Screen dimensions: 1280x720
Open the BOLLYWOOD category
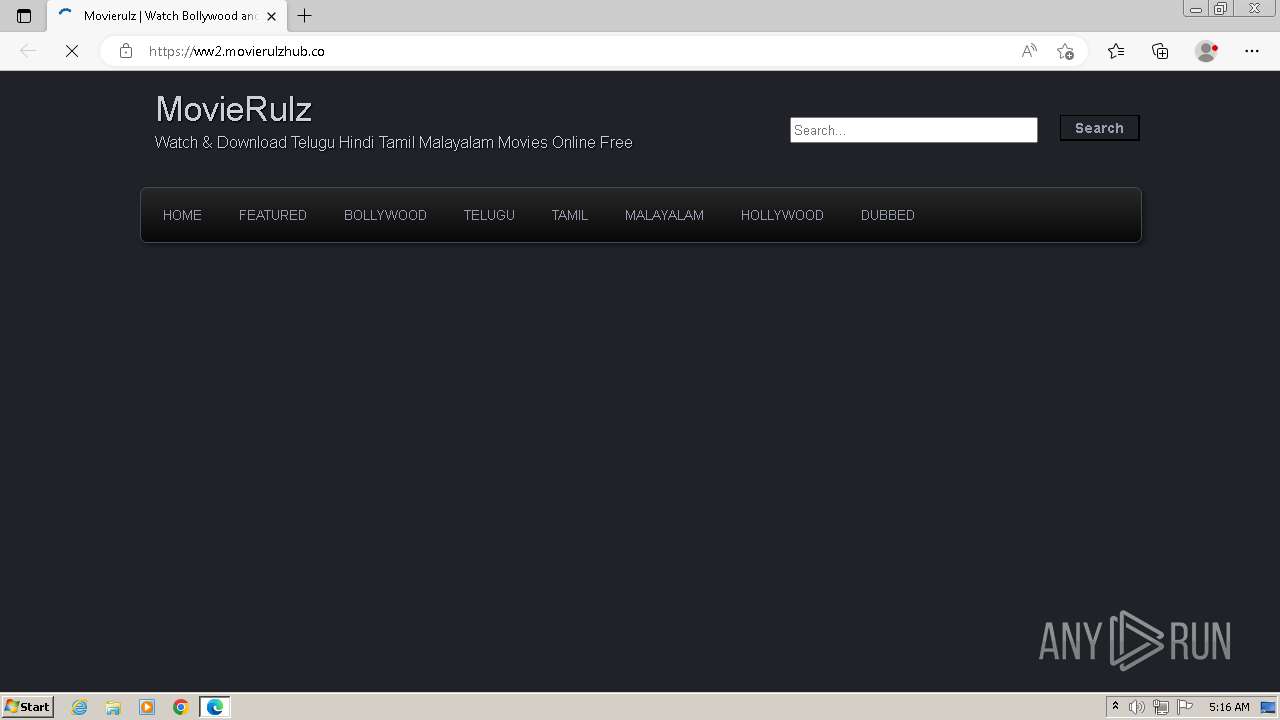385,215
